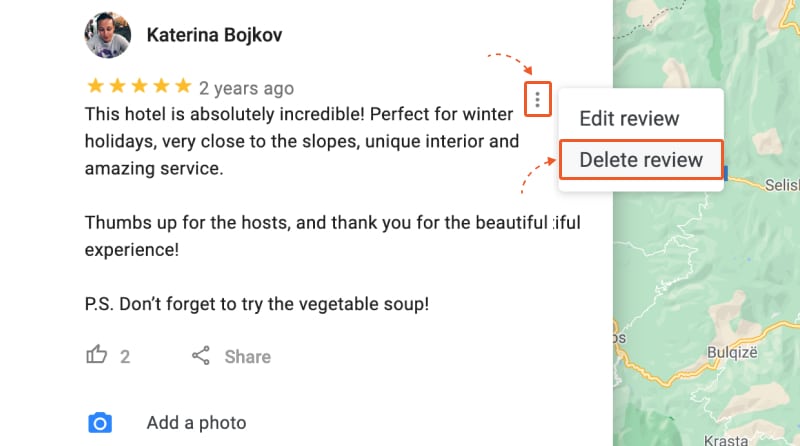Click the blue camera icon
This screenshot has width=800, height=446.
coord(99,422)
